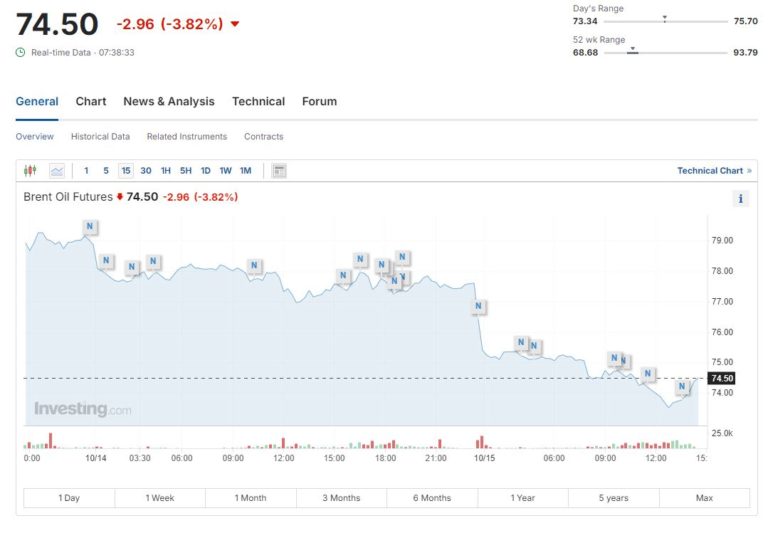
Task: Click the news panel icon in chart toolbar
Action: 279,171
